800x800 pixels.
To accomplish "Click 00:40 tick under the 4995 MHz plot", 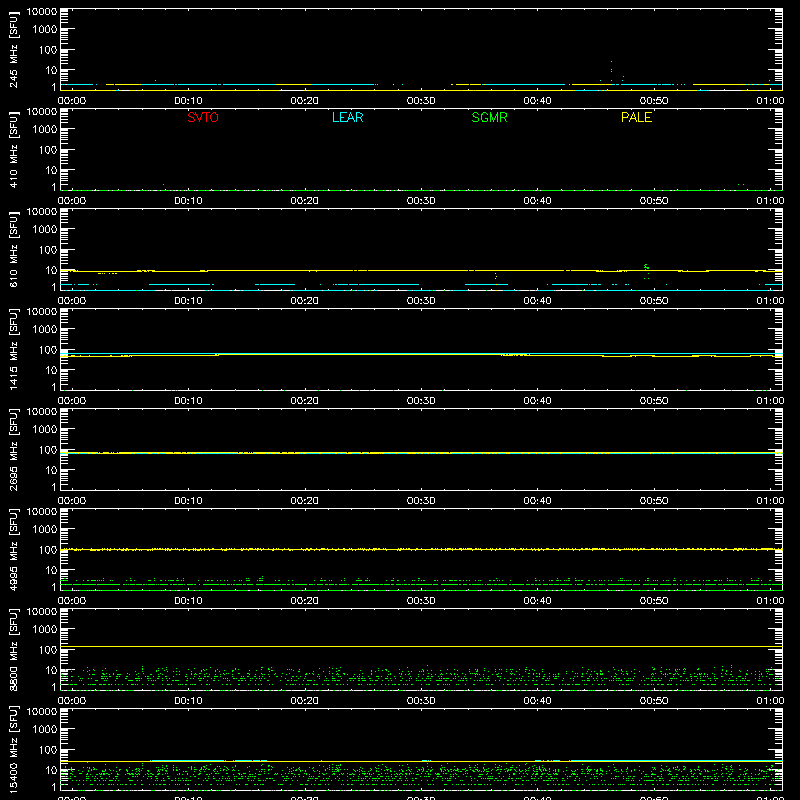I will 537,601.
